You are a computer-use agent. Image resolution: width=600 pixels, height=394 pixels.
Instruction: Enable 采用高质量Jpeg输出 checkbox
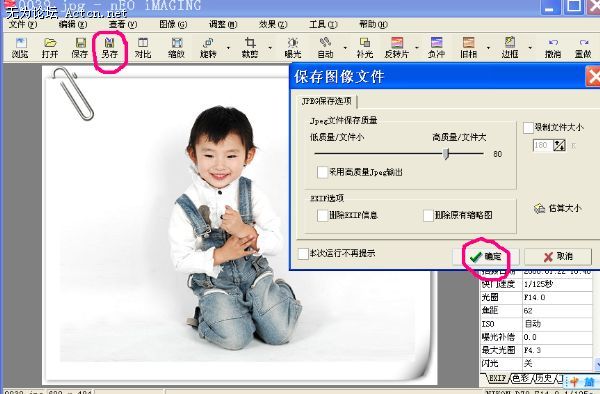322,172
